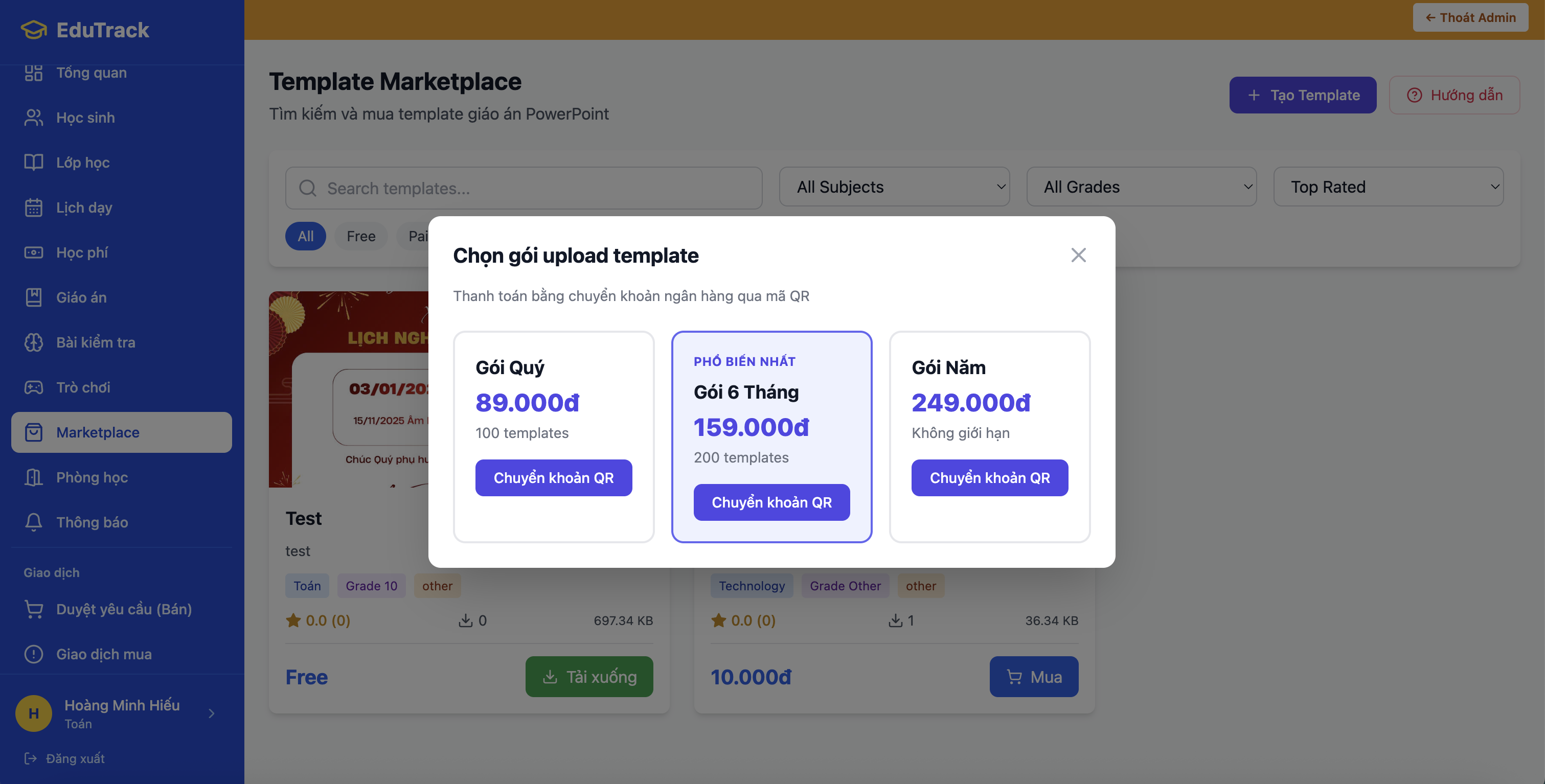The width and height of the screenshot is (1545, 784).
Task: Click Chuyển khoản QR for Gói Quý
Action: click(x=553, y=478)
